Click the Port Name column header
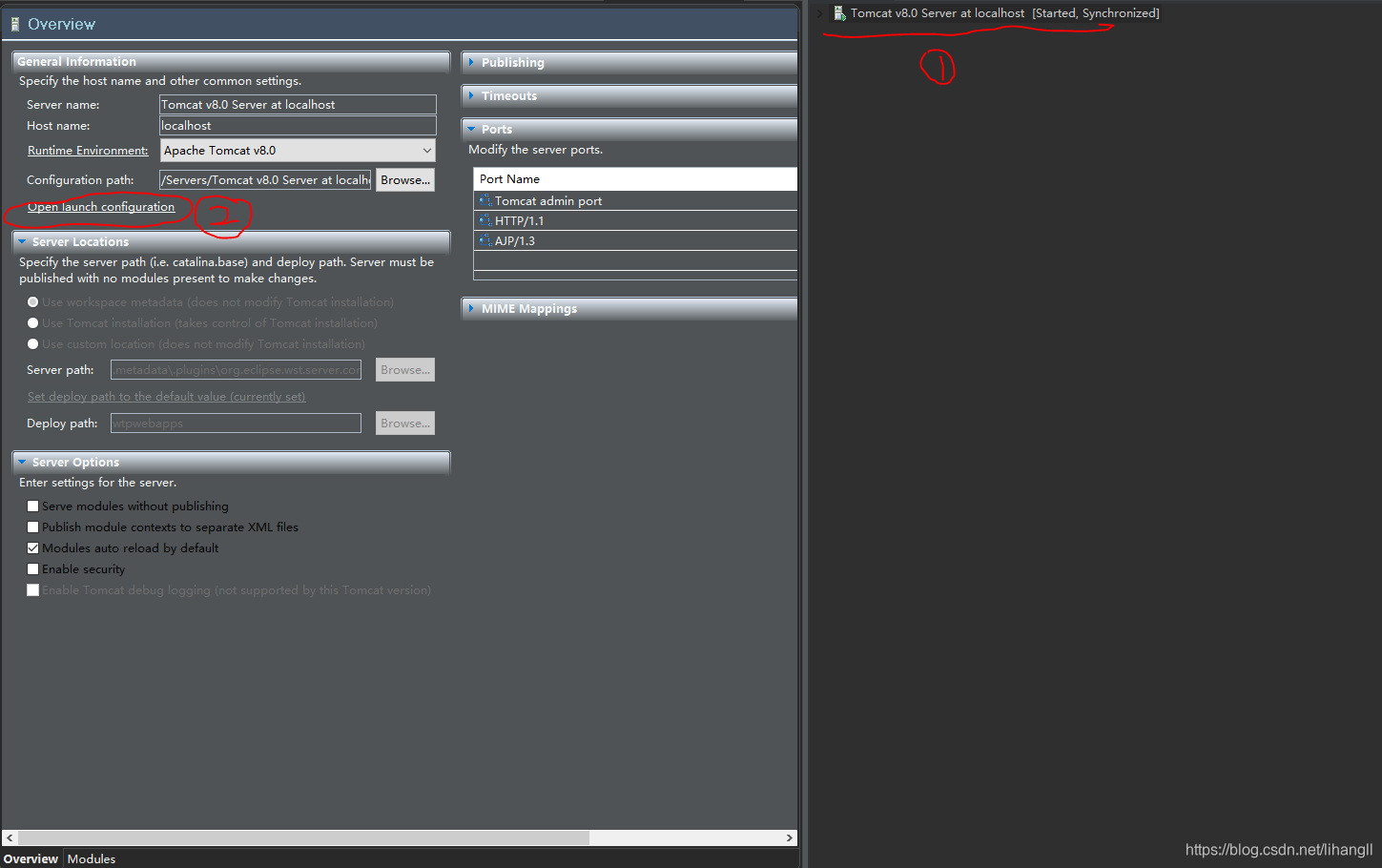This screenshot has height=868, width=1382. click(x=635, y=178)
